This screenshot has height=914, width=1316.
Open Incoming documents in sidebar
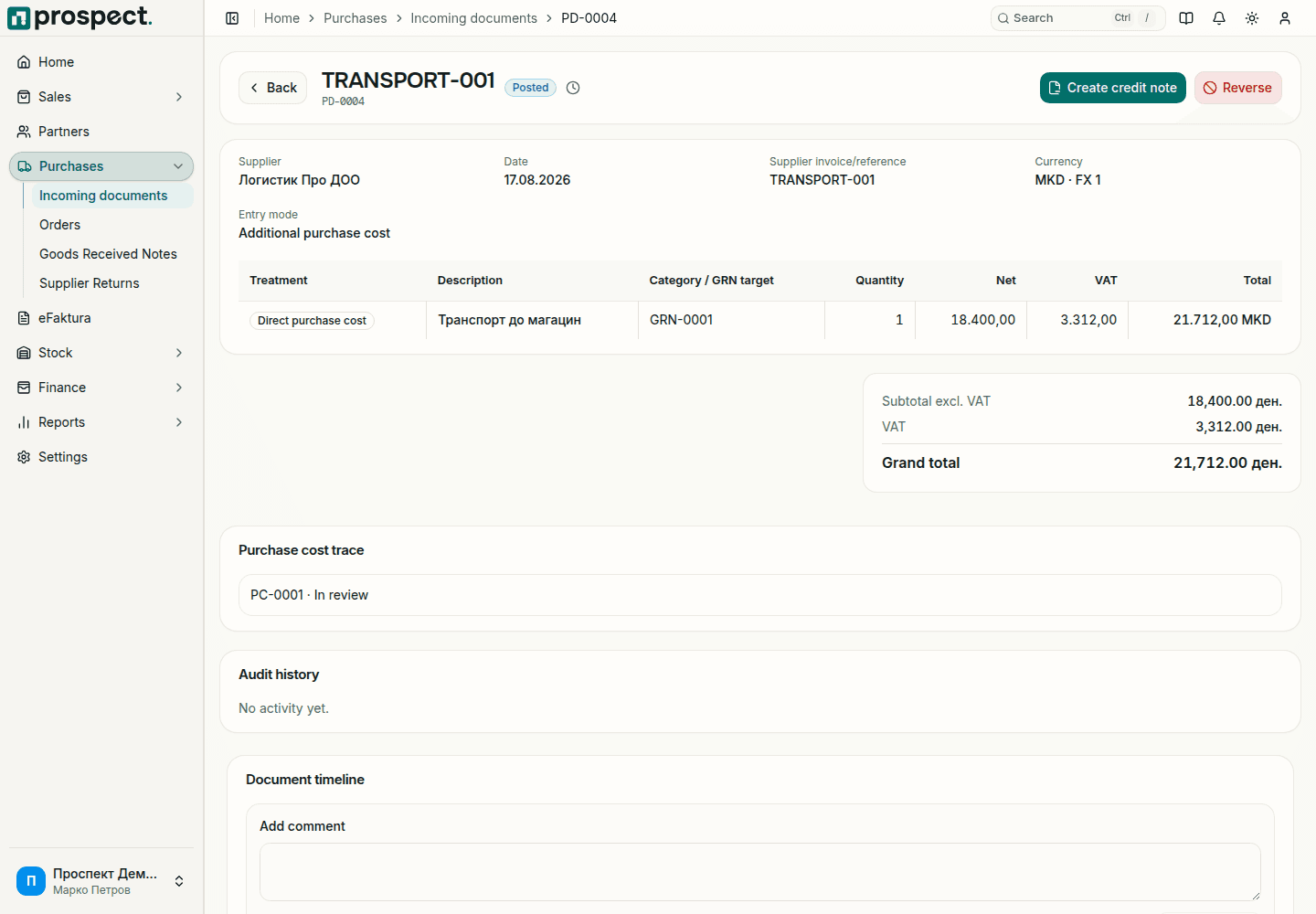112,196
